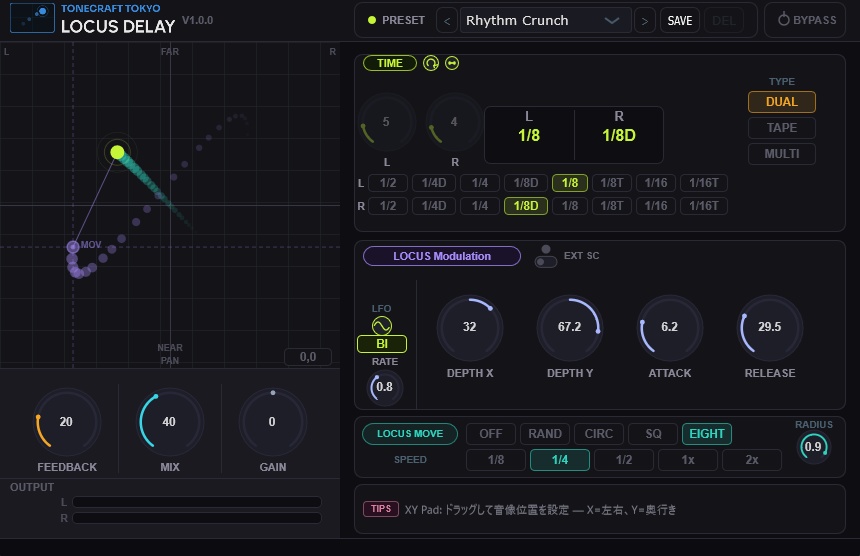860x556 pixels.
Task: Set locus move pattern to OFF
Action: (x=491, y=434)
